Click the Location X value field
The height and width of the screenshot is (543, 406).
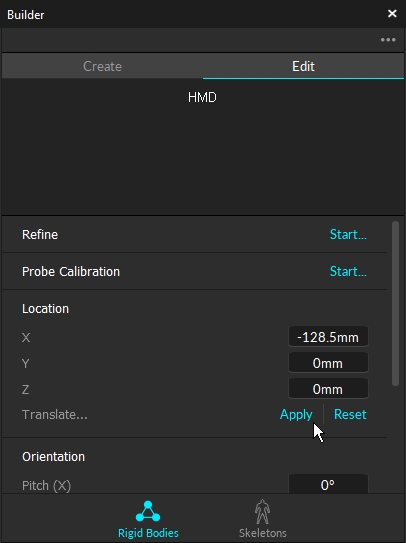pos(328,337)
